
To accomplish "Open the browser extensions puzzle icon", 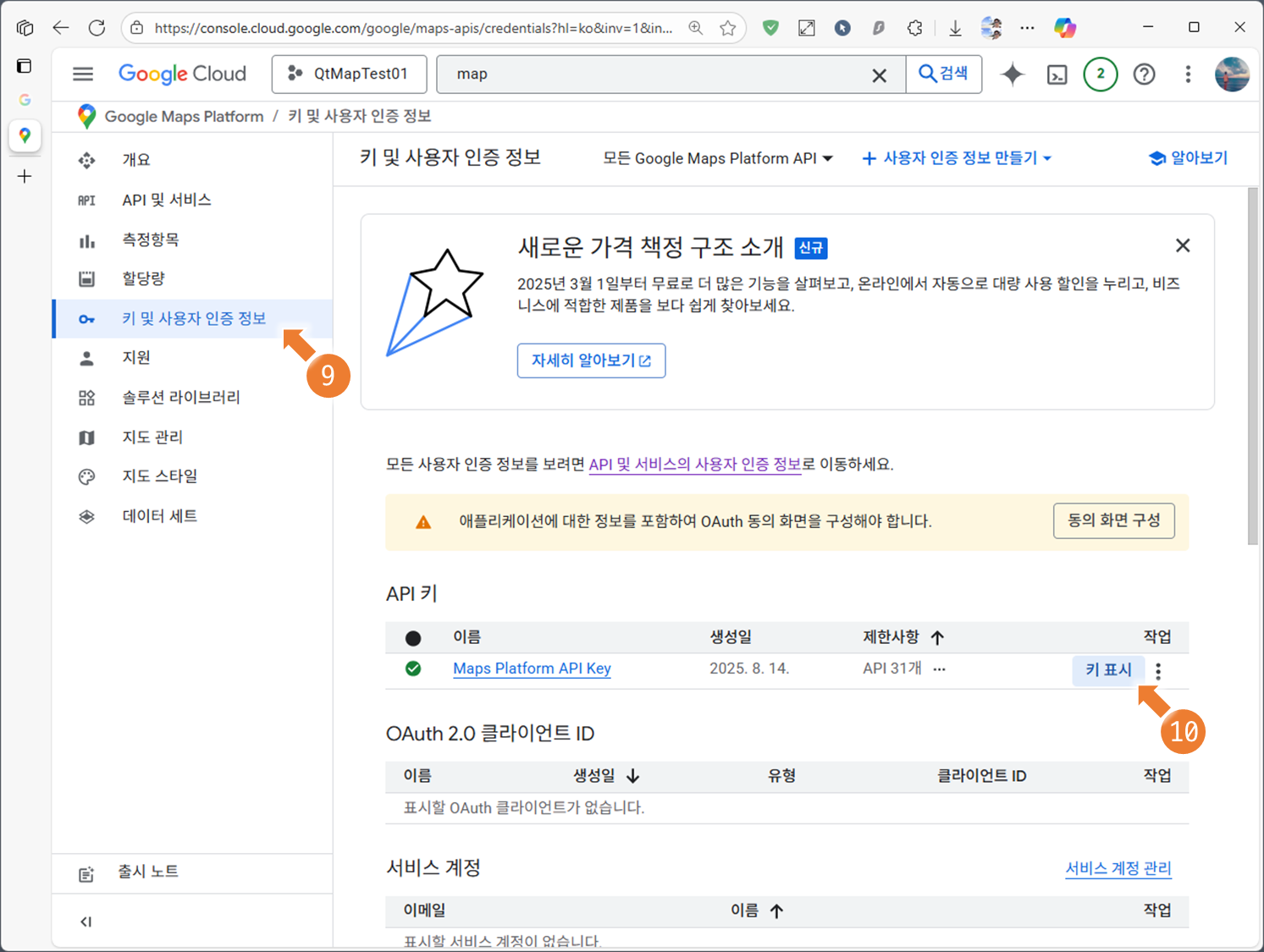I will (915, 28).
